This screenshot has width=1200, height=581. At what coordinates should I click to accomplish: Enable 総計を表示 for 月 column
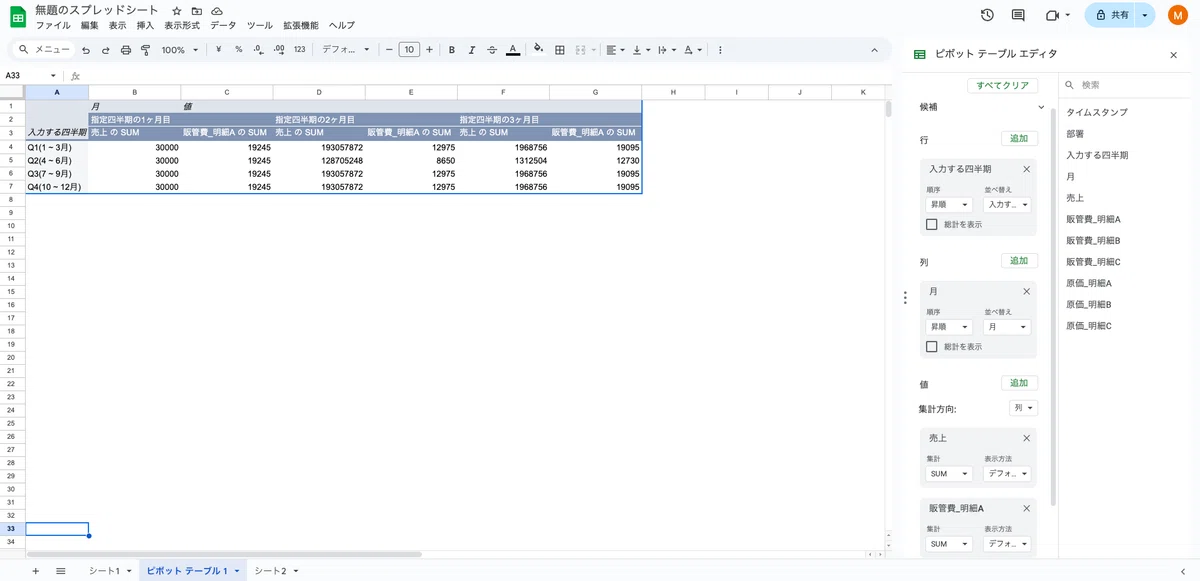932,346
